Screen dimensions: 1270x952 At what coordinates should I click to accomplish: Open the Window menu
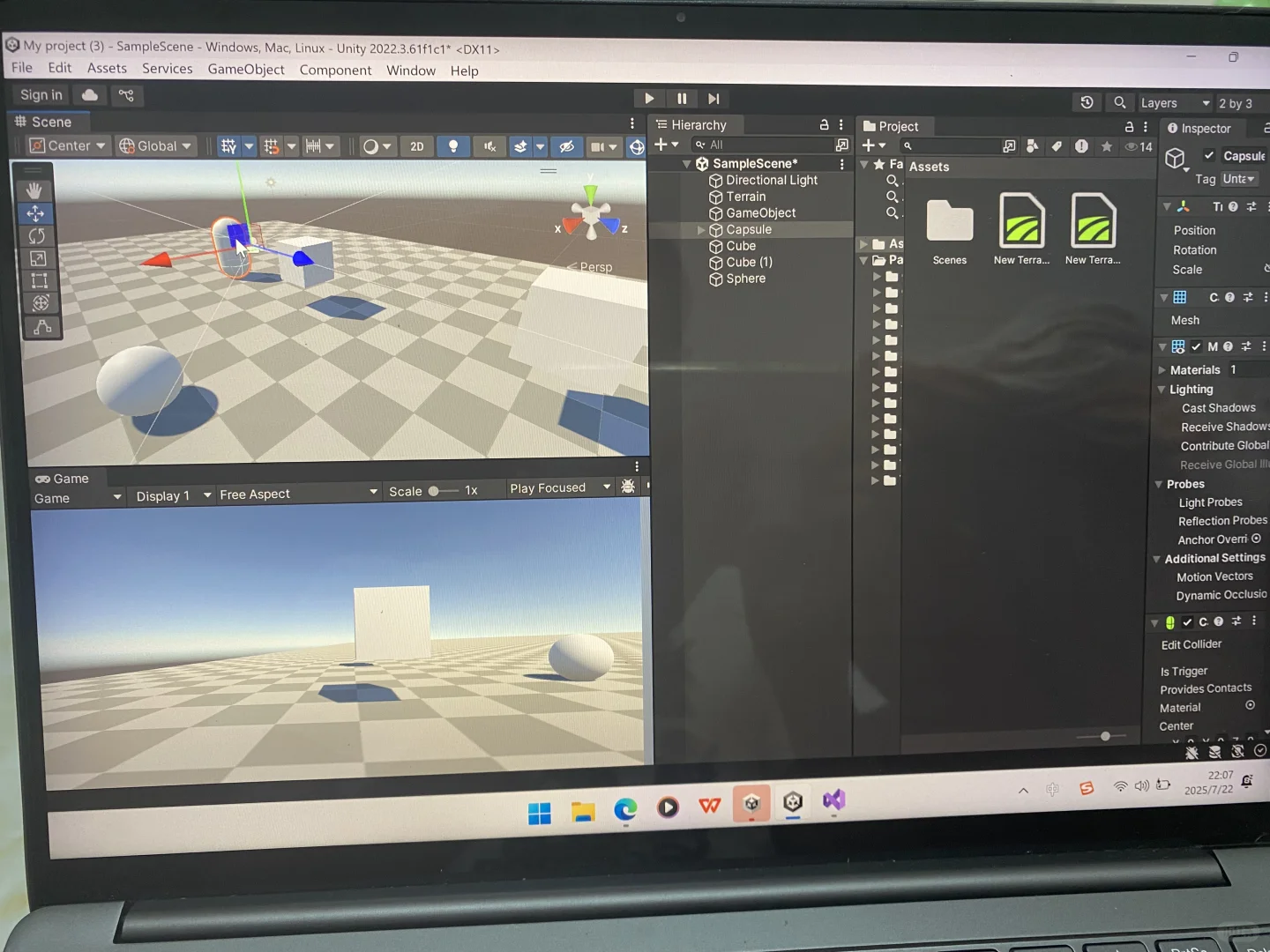tap(411, 71)
